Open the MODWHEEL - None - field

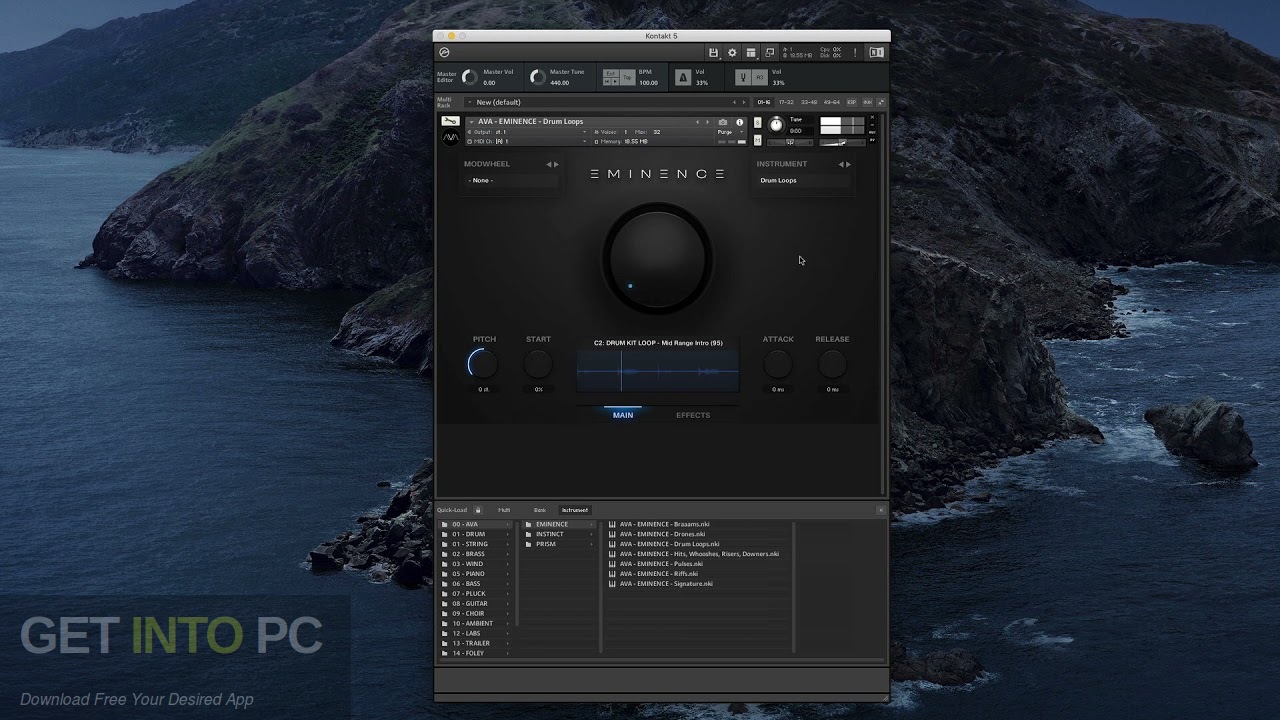pyautogui.click(x=511, y=180)
